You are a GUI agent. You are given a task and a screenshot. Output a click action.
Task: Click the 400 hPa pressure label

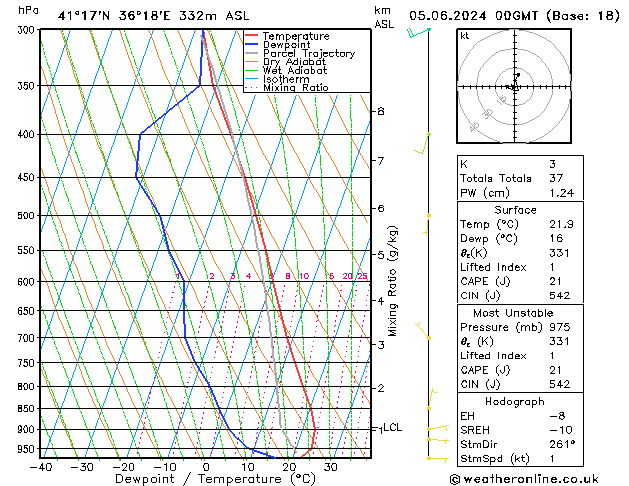pos(28,134)
